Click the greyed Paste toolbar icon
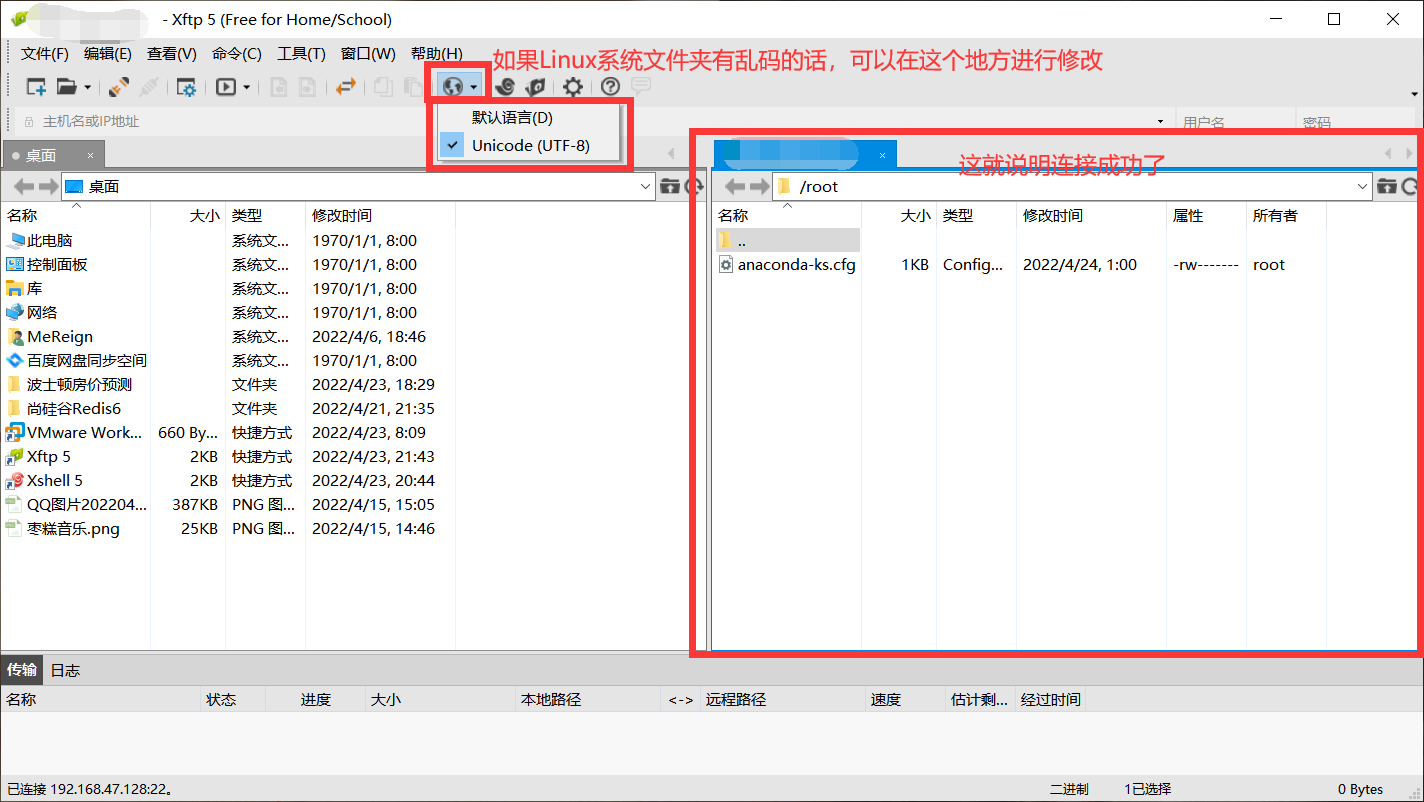The image size is (1424, 802). 412,87
